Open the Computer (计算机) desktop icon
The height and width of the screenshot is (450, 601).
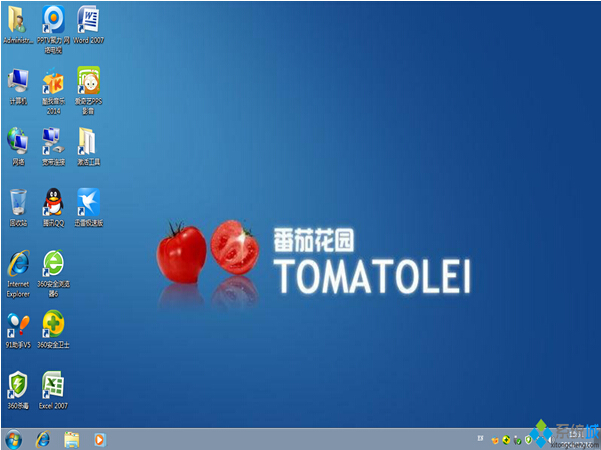tap(18, 81)
